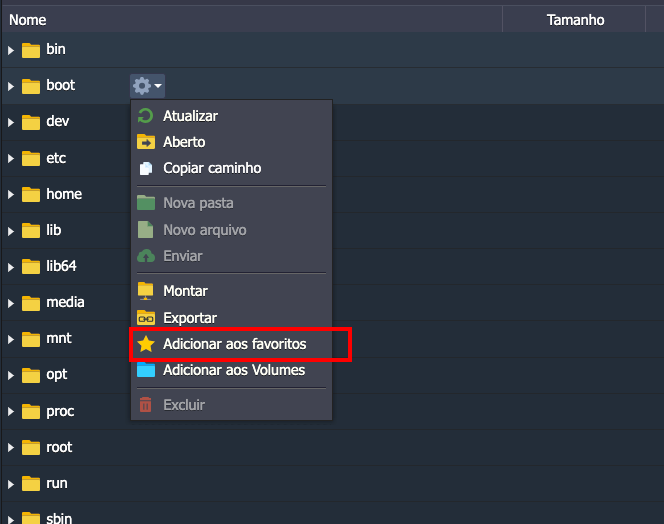Screen dimensions: 664x524
Task: Click the Aberto folder arrow icon
Action: (146, 142)
